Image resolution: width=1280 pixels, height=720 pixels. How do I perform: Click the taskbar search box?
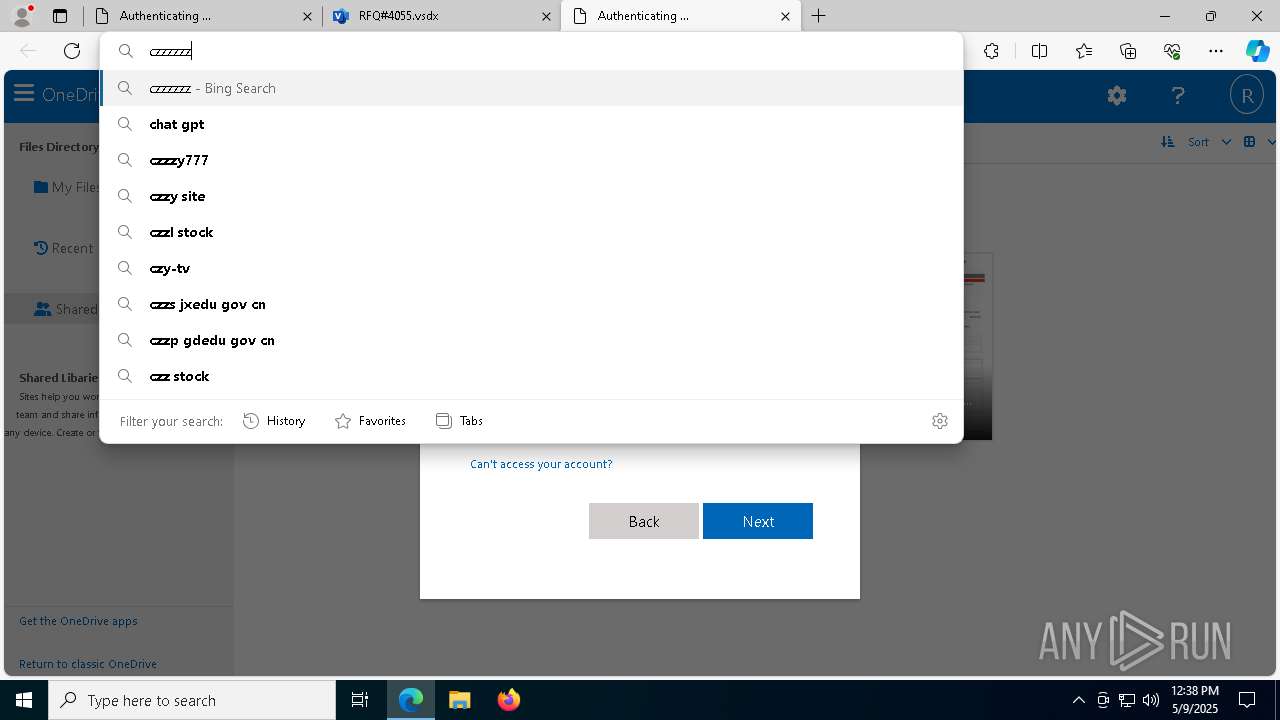click(192, 700)
